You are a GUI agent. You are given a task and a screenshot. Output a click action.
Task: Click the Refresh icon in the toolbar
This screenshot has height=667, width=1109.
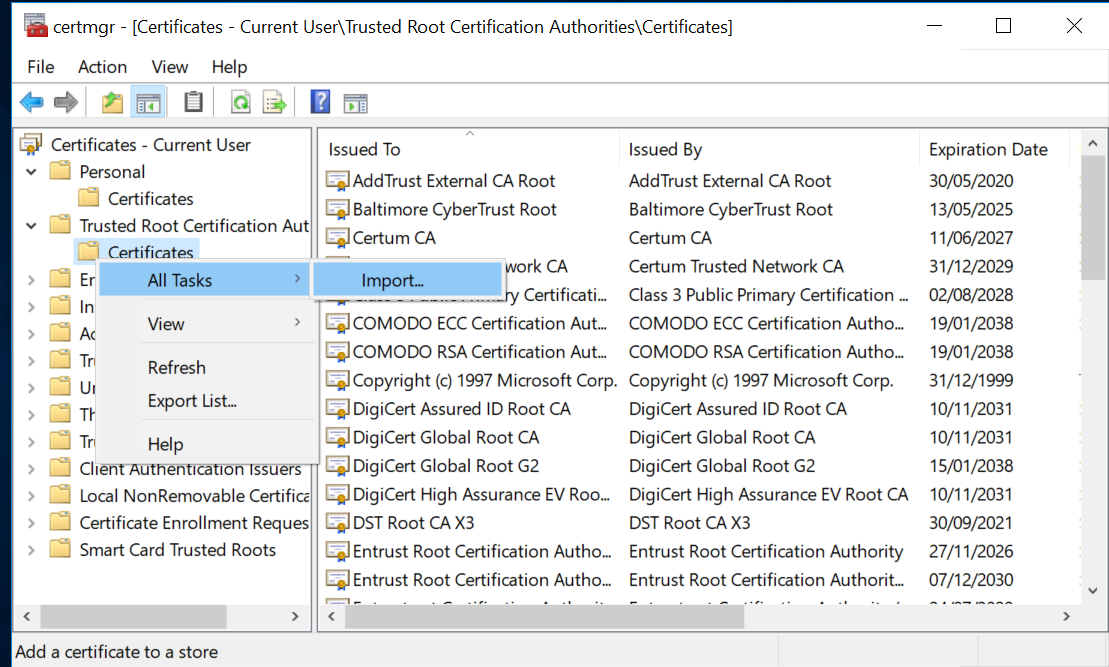(x=240, y=101)
